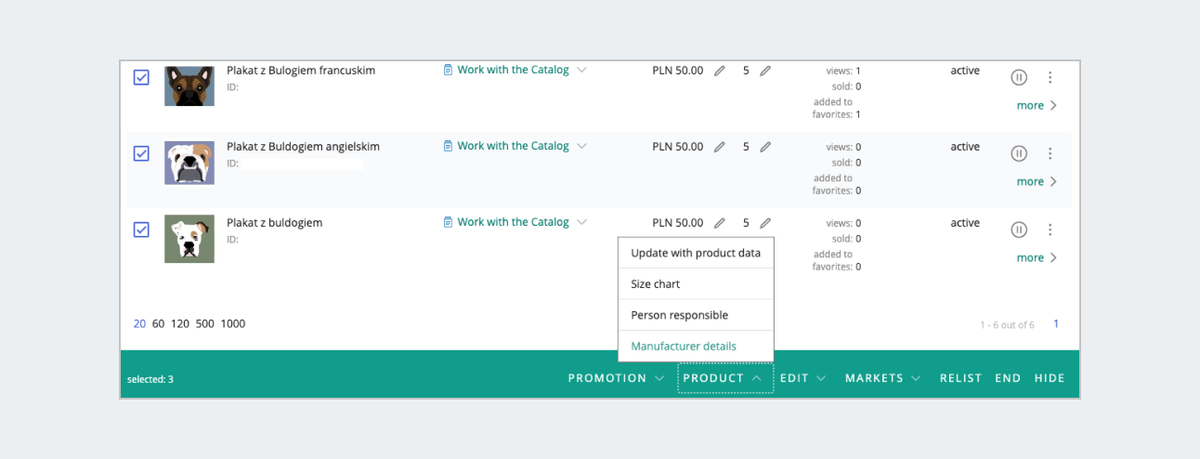Expand more details for Plakat z Bulogiem francuskim
1200x459 pixels.
click(1036, 105)
